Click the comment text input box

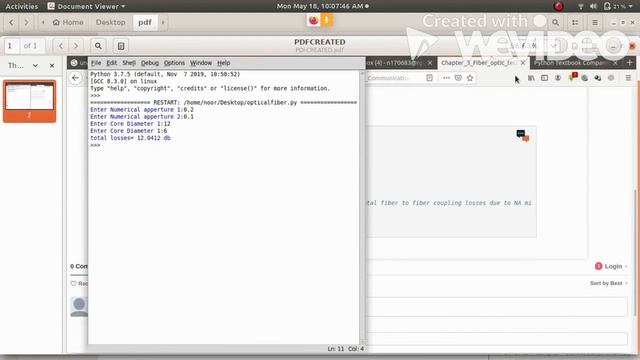pyautogui.click(x=497, y=307)
